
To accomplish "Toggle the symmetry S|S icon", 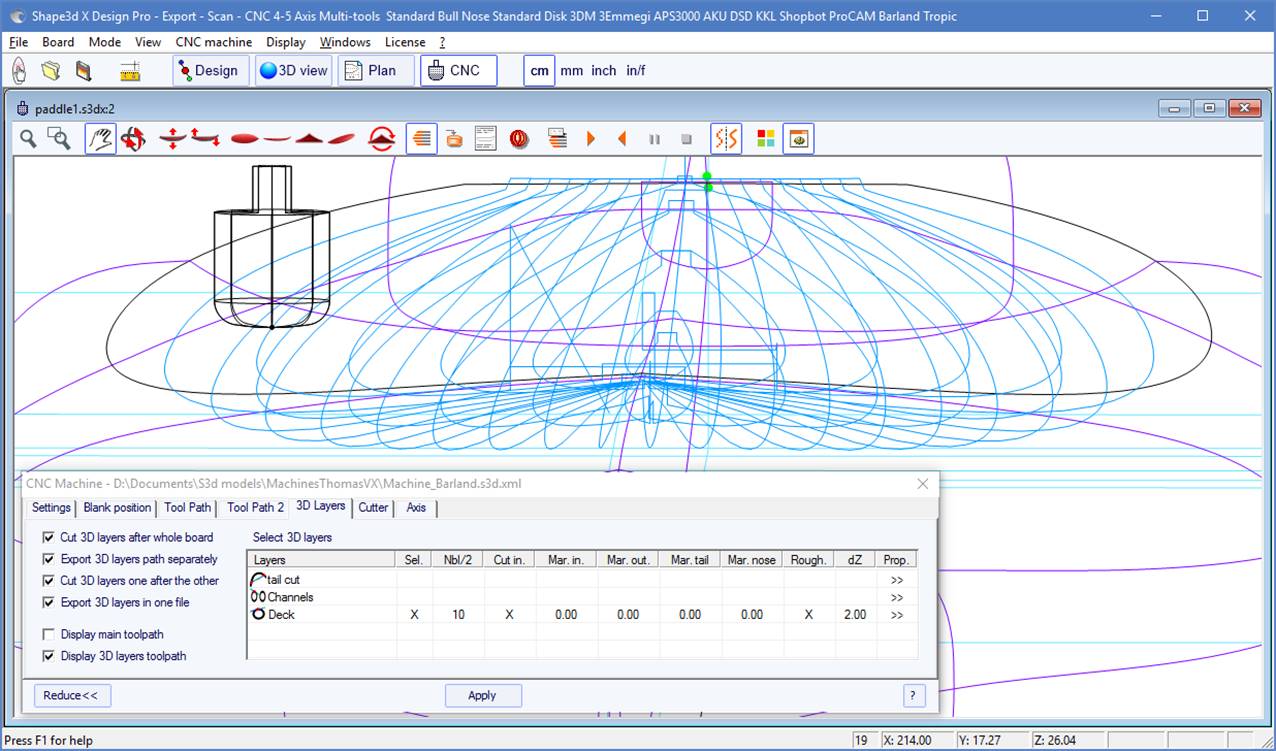I will click(x=726, y=139).
